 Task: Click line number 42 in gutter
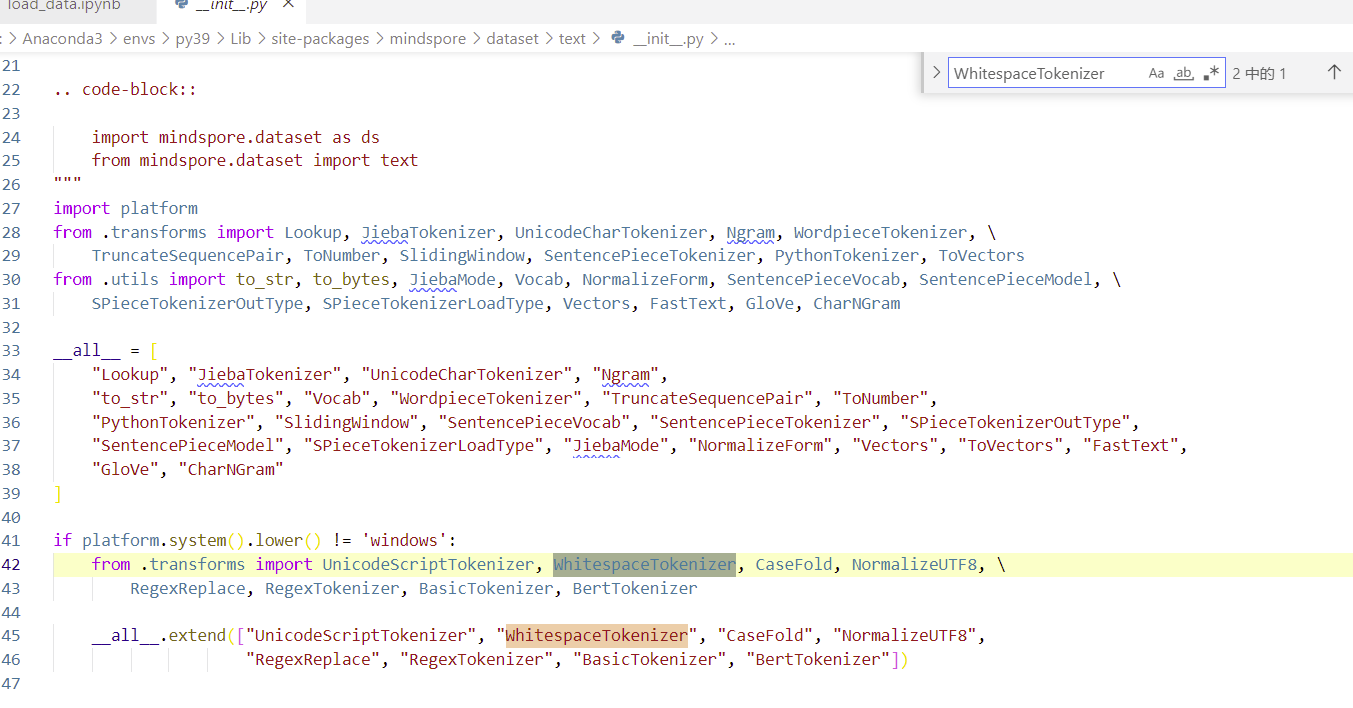[x=11, y=564]
